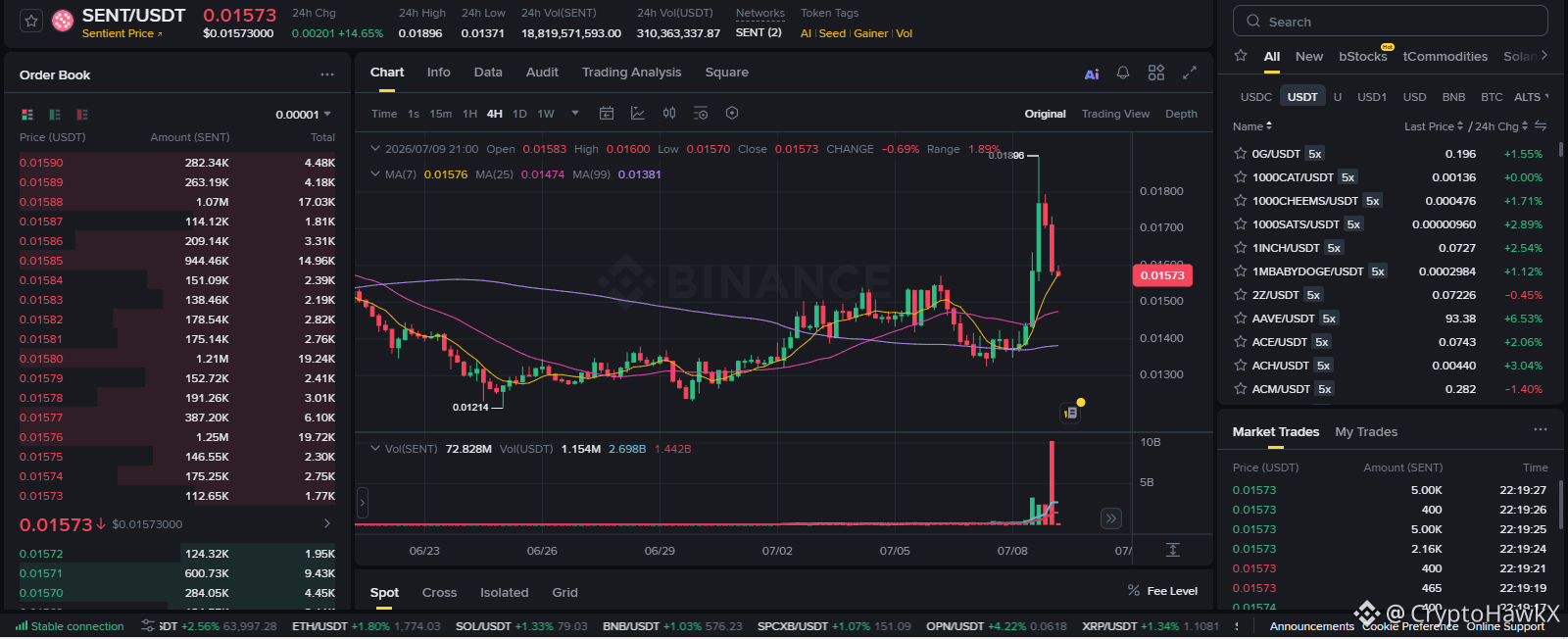Open ETH/USDT ticker in bottom bar
This screenshot has width=1568, height=639.
pyautogui.click(x=366, y=626)
